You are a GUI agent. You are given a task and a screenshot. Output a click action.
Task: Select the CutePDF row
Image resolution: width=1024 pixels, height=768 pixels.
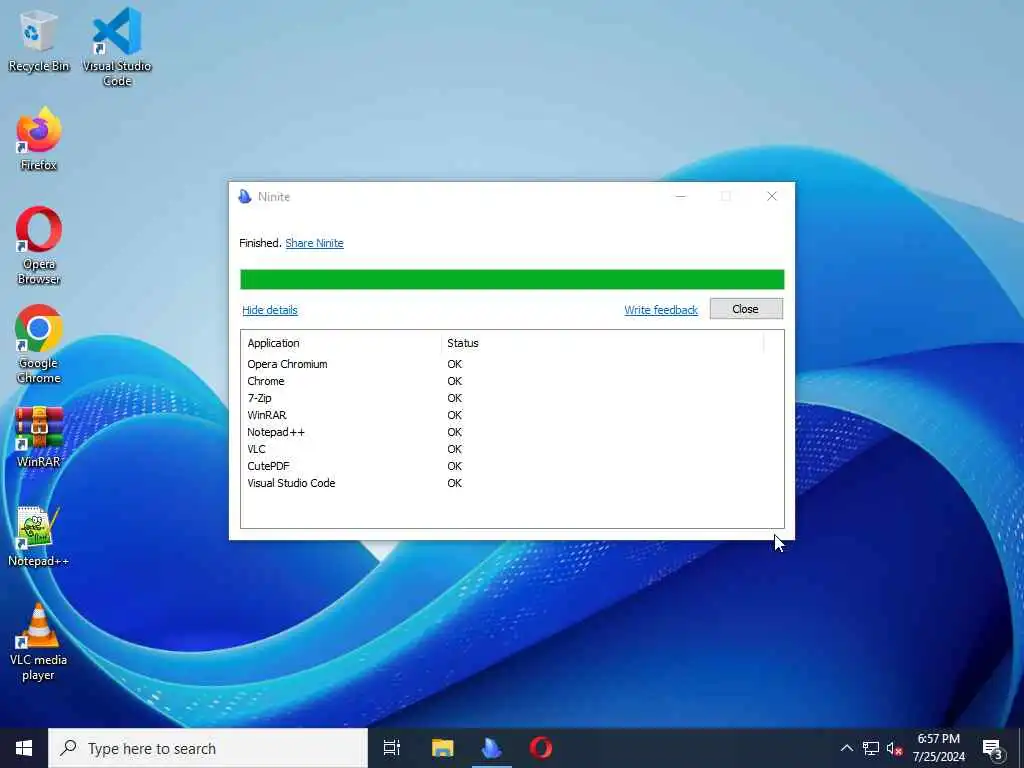pos(512,466)
